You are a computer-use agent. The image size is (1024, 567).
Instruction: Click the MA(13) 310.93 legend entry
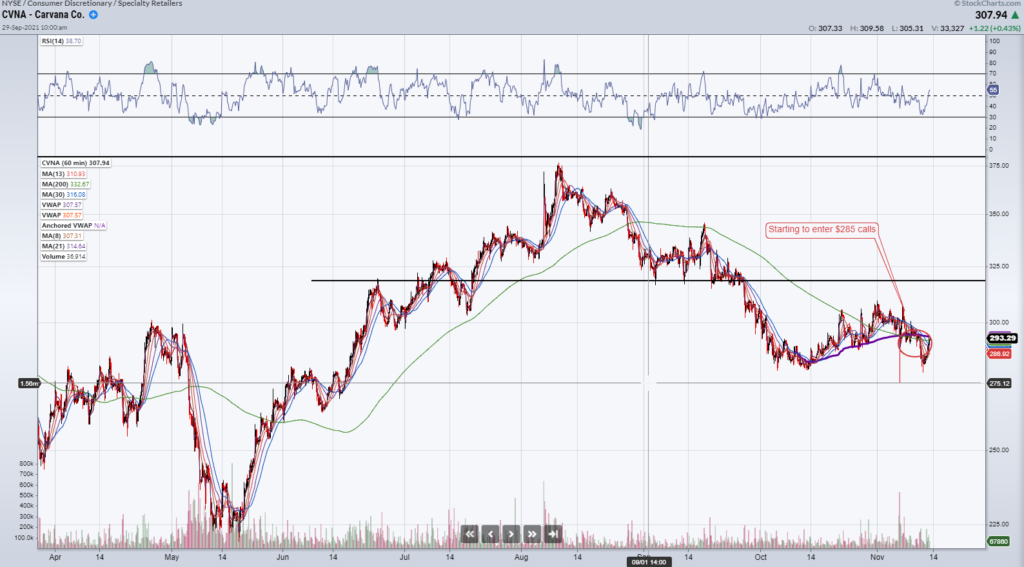63,174
